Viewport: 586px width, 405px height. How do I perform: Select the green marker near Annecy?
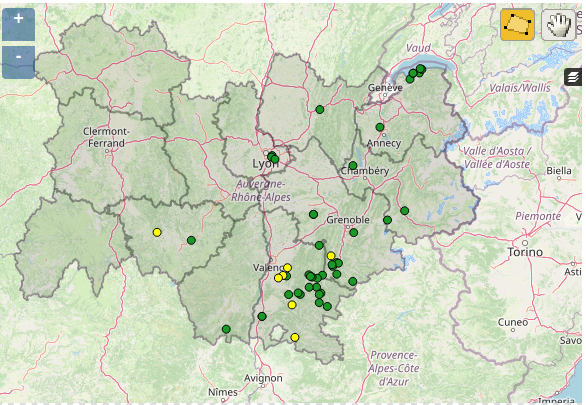click(380, 127)
